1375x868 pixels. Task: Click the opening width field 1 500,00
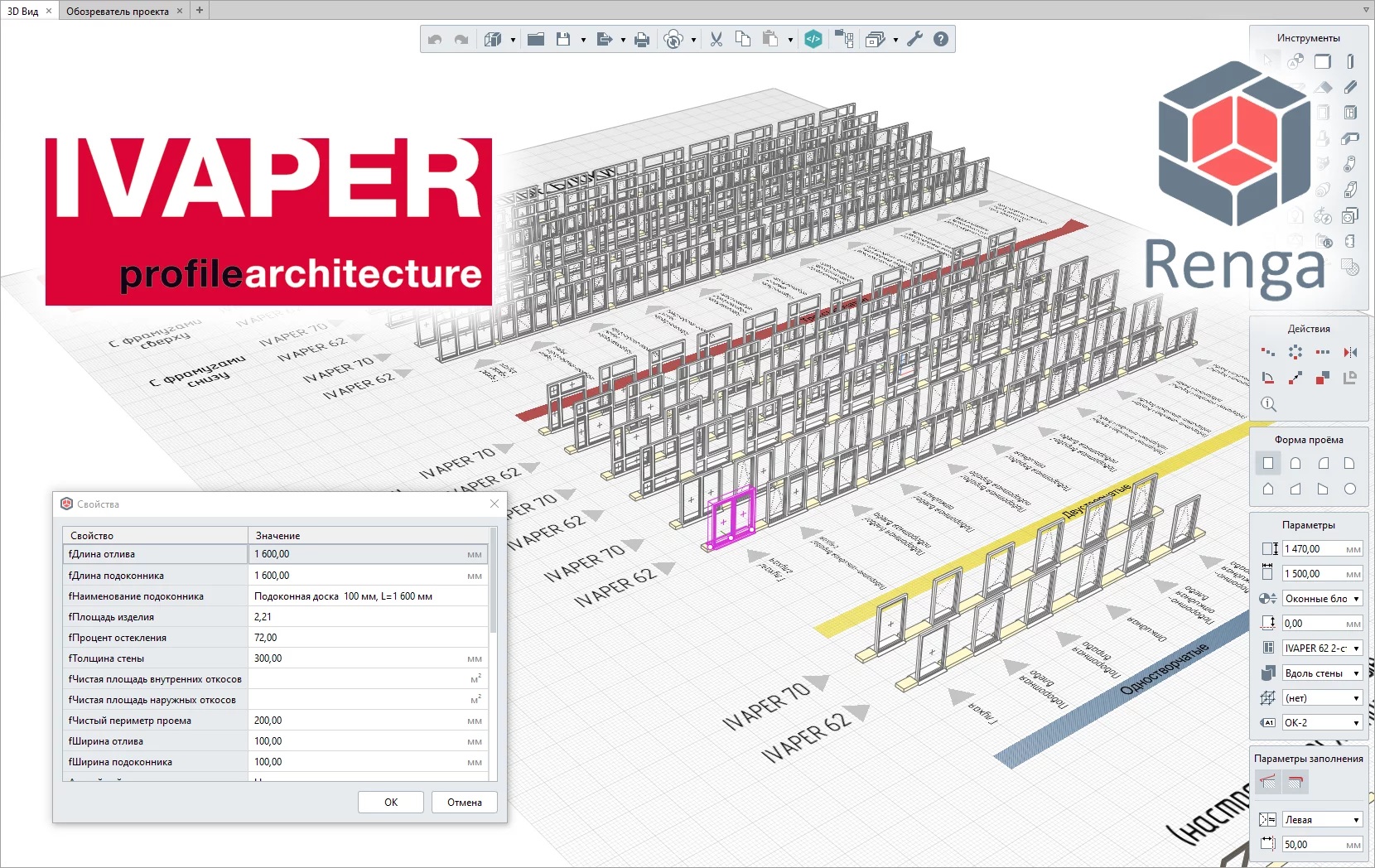click(x=1322, y=573)
